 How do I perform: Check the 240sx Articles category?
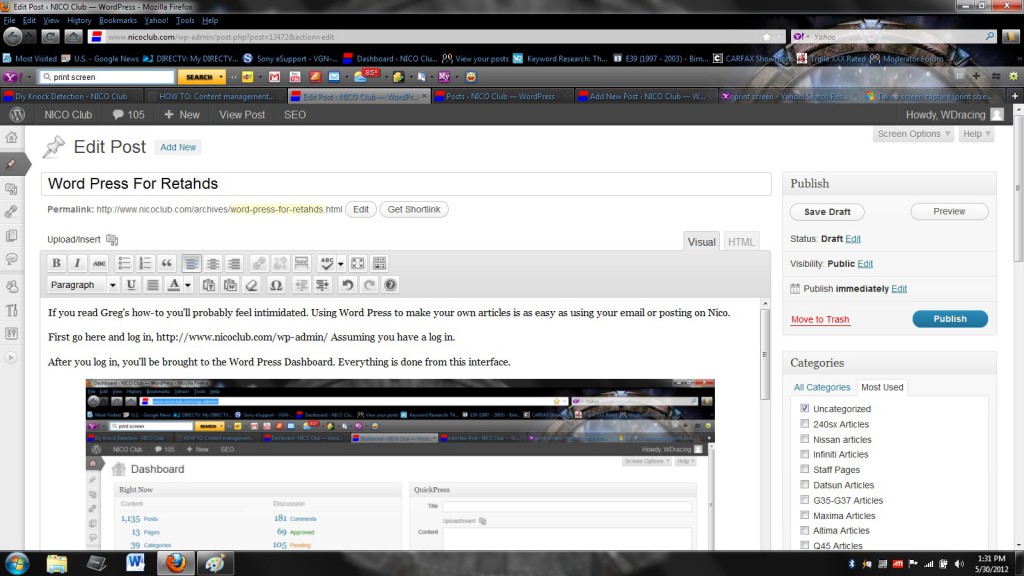pyautogui.click(x=805, y=424)
